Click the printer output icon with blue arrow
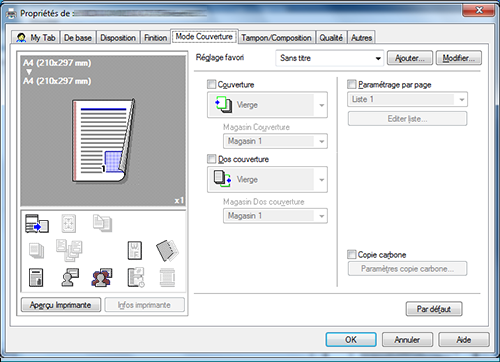The height and width of the screenshot is (362, 500). point(37,223)
